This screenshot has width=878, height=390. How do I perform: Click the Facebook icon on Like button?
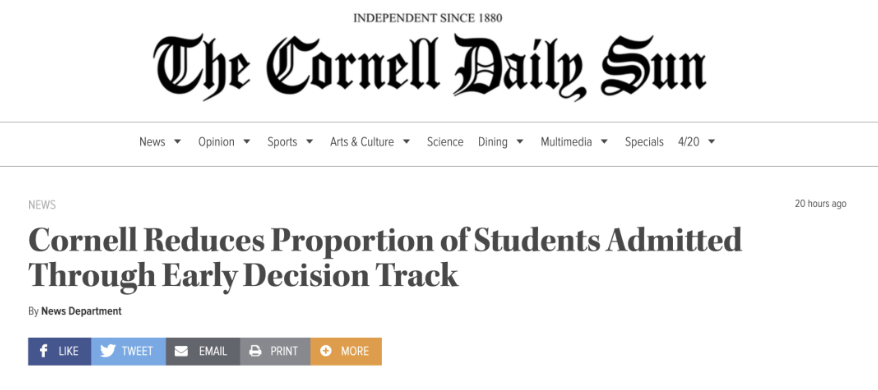tap(44, 351)
